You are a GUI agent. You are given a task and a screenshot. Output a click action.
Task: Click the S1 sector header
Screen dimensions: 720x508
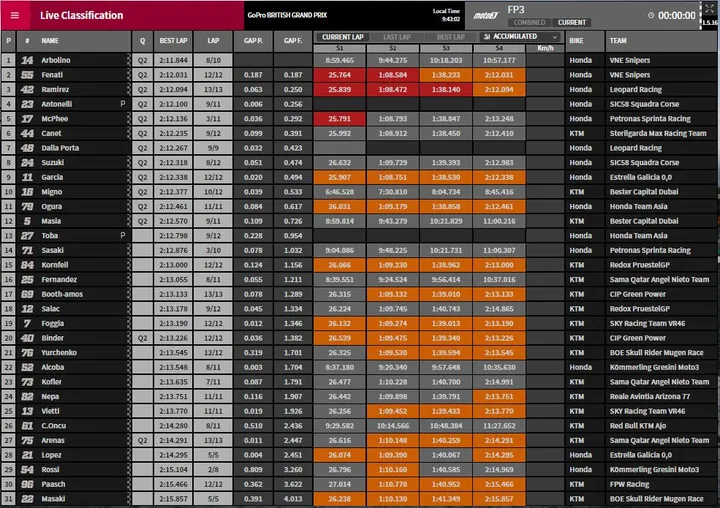[x=339, y=48]
